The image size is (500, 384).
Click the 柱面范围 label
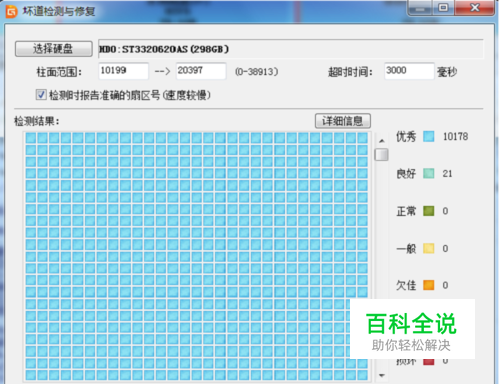click(x=59, y=72)
